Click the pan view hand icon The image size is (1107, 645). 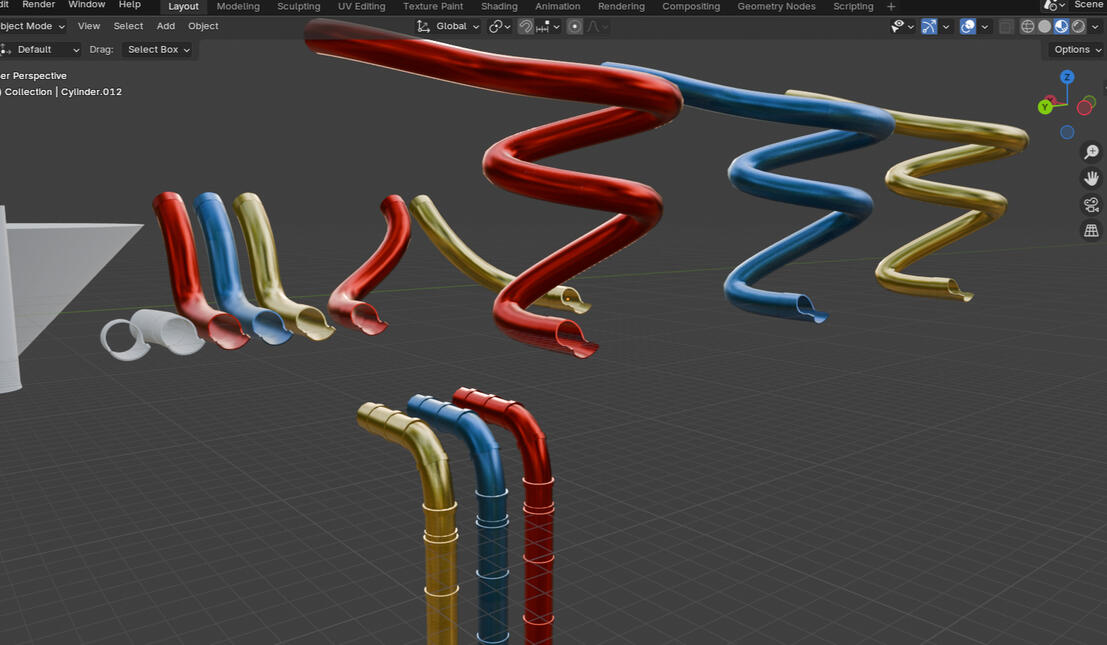point(1091,178)
